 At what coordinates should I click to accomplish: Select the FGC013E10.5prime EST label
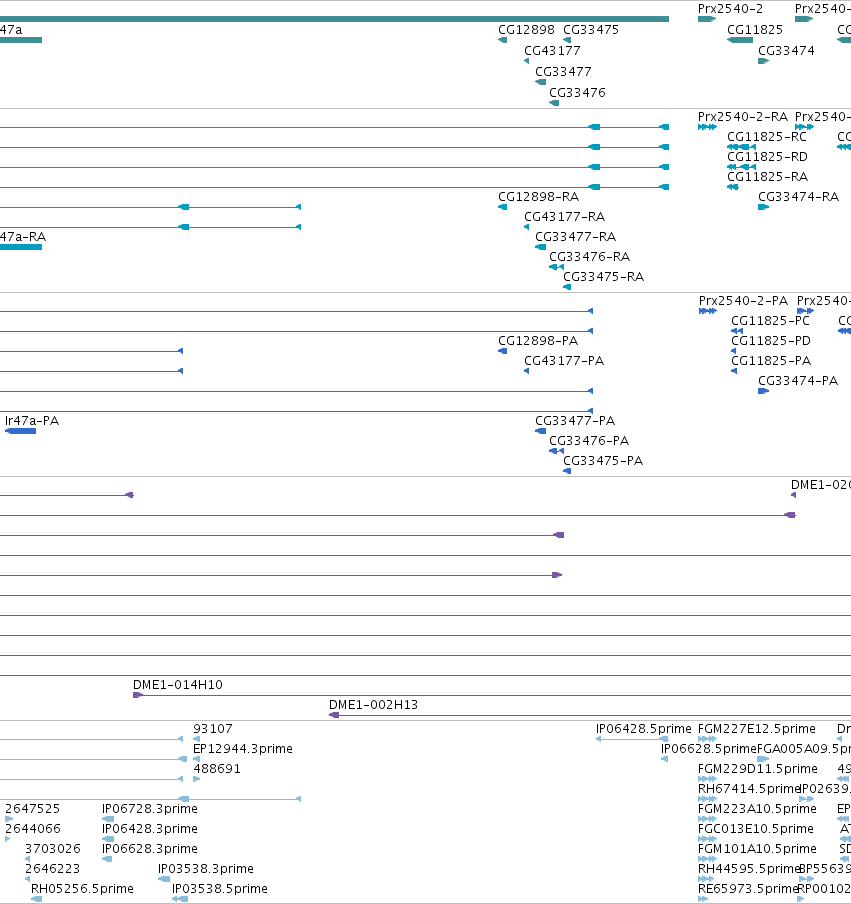tap(756, 829)
